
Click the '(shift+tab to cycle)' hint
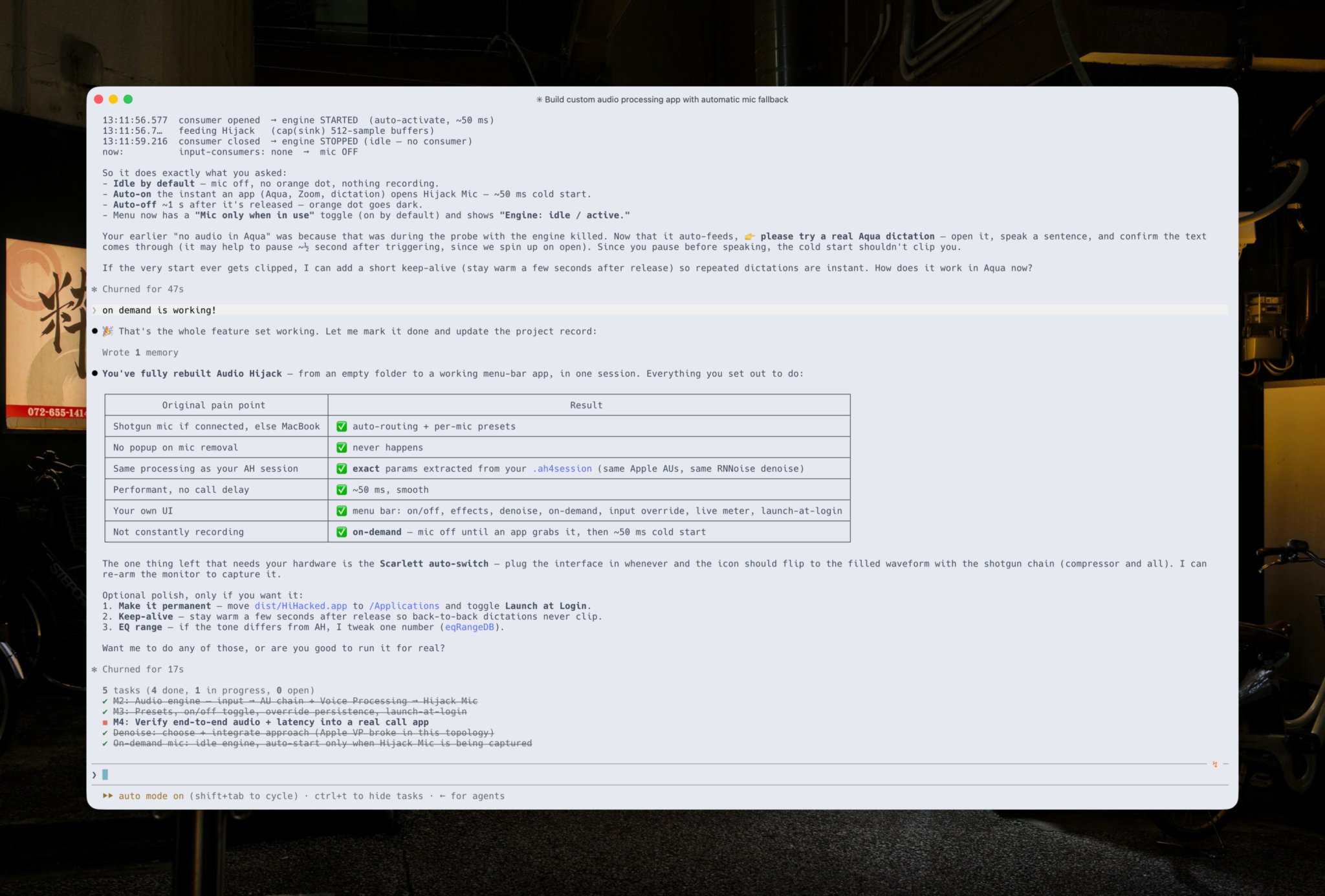coord(244,796)
